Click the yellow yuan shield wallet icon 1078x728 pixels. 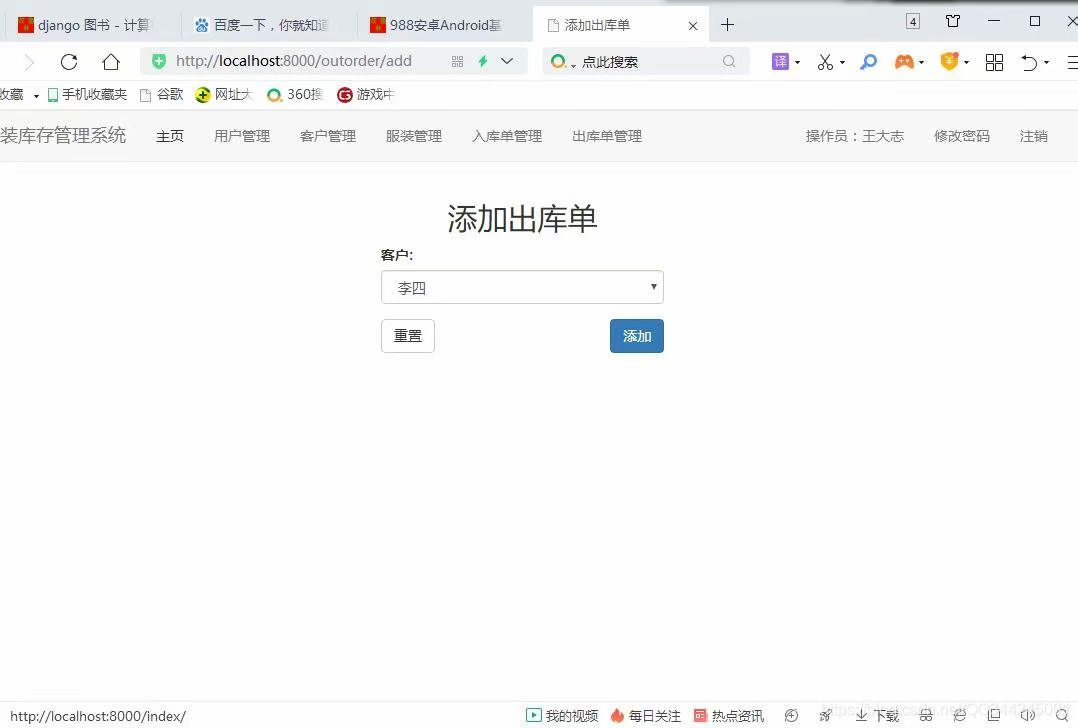[x=949, y=62]
